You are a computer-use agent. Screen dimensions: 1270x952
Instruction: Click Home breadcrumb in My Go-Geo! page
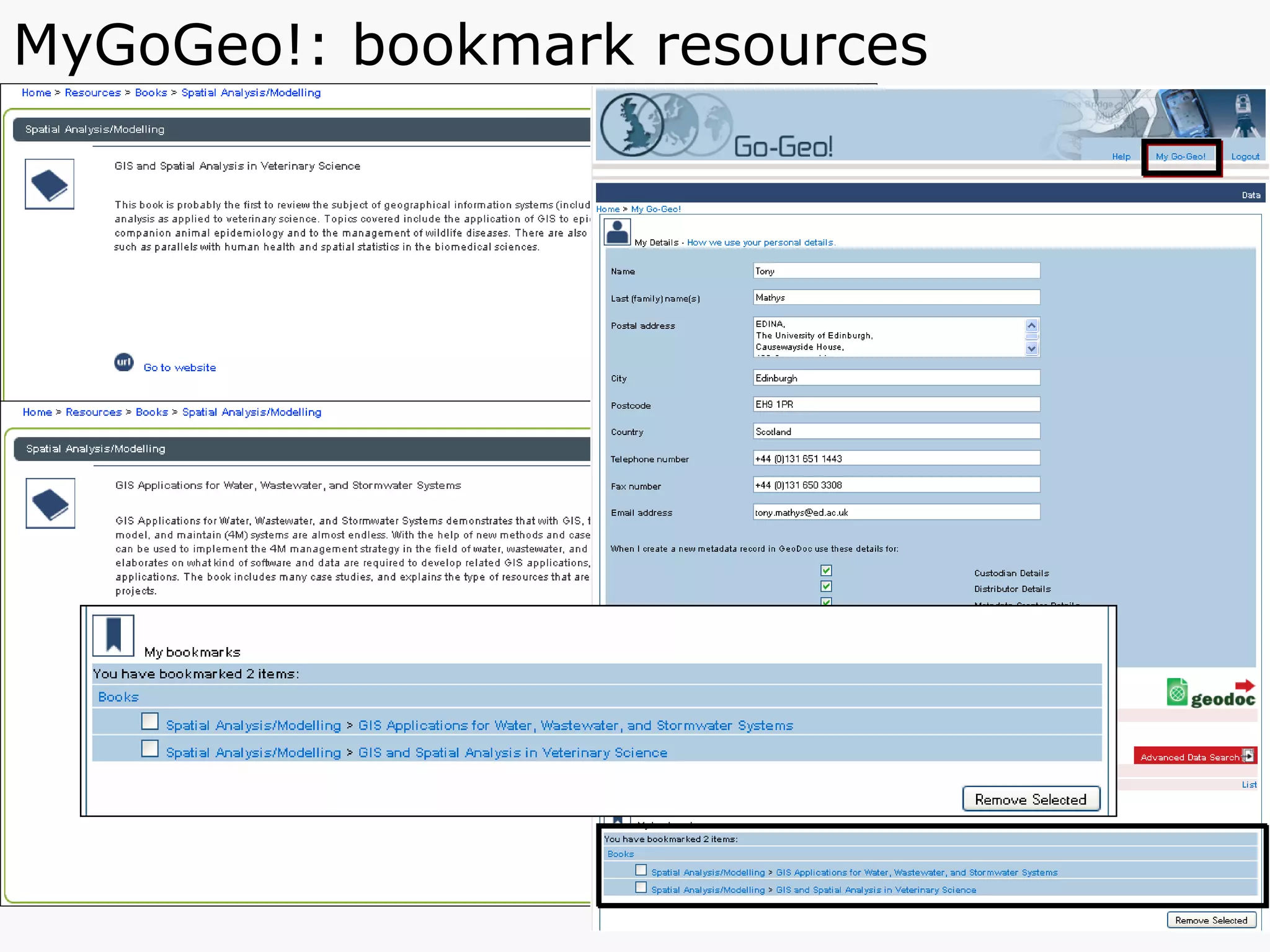coord(608,209)
